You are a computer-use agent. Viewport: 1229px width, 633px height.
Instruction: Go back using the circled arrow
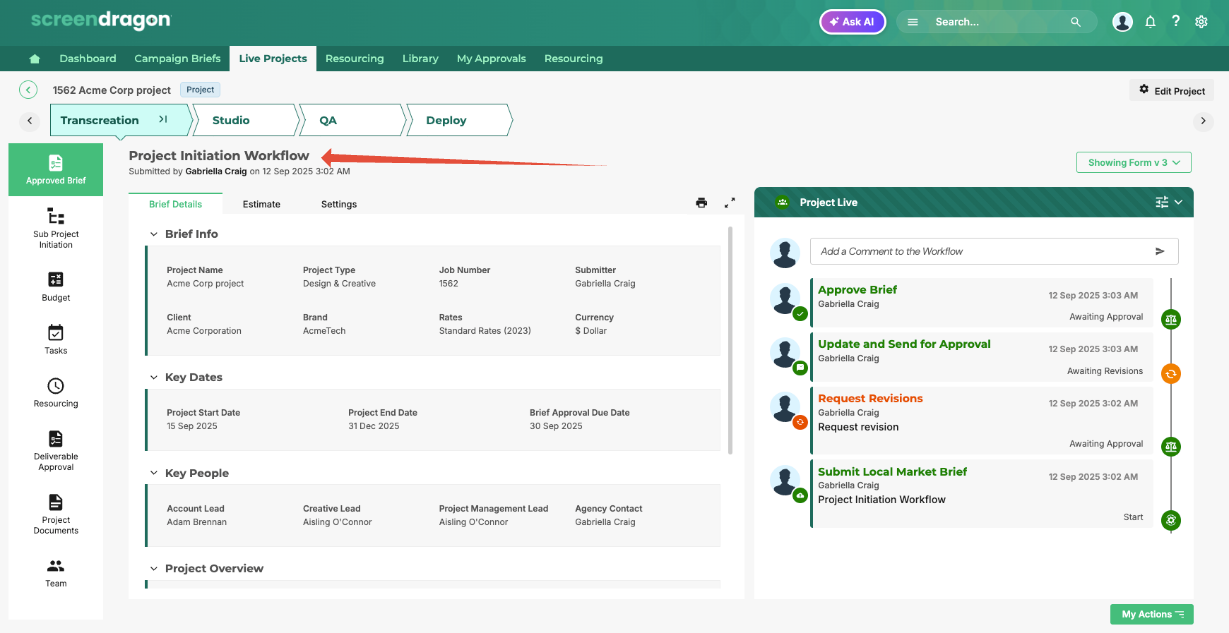[29, 90]
